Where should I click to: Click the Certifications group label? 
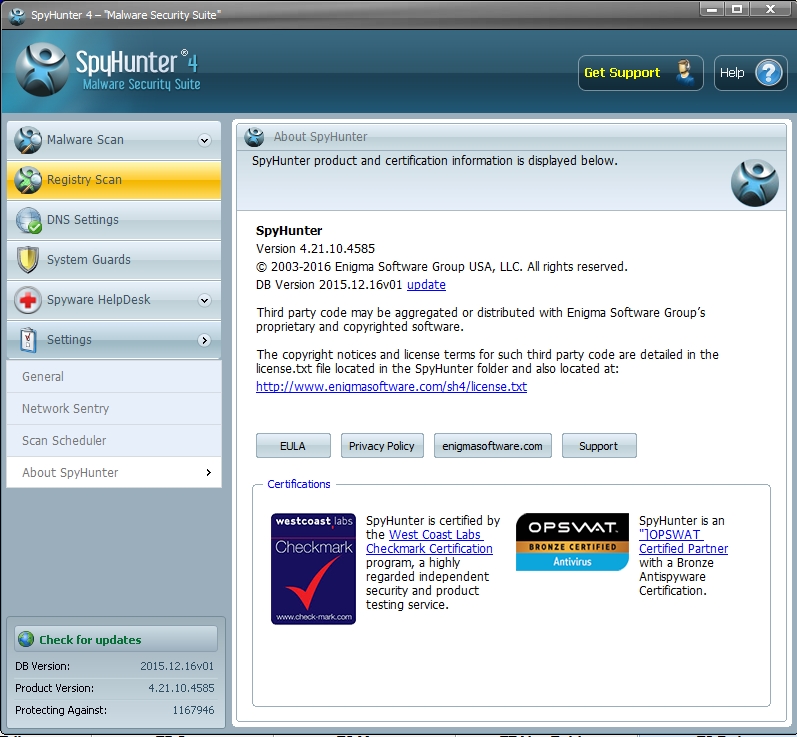(299, 484)
